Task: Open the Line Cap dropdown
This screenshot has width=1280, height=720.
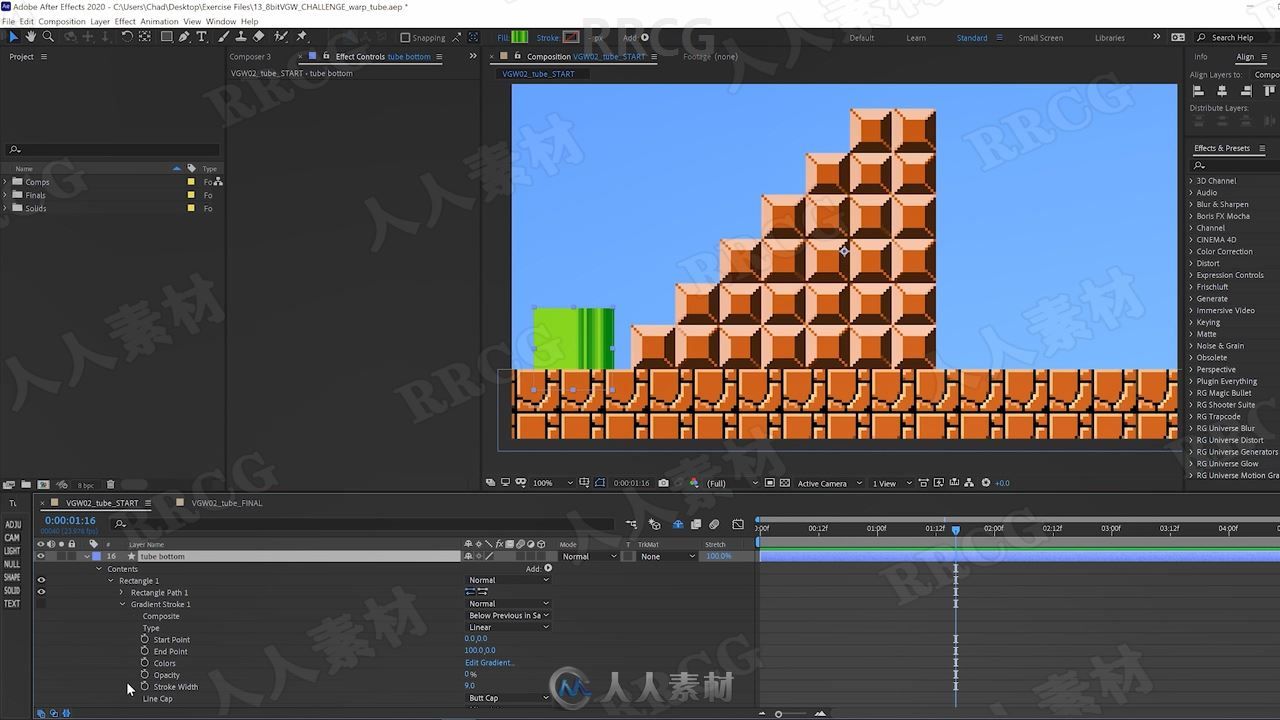Action: (x=509, y=698)
